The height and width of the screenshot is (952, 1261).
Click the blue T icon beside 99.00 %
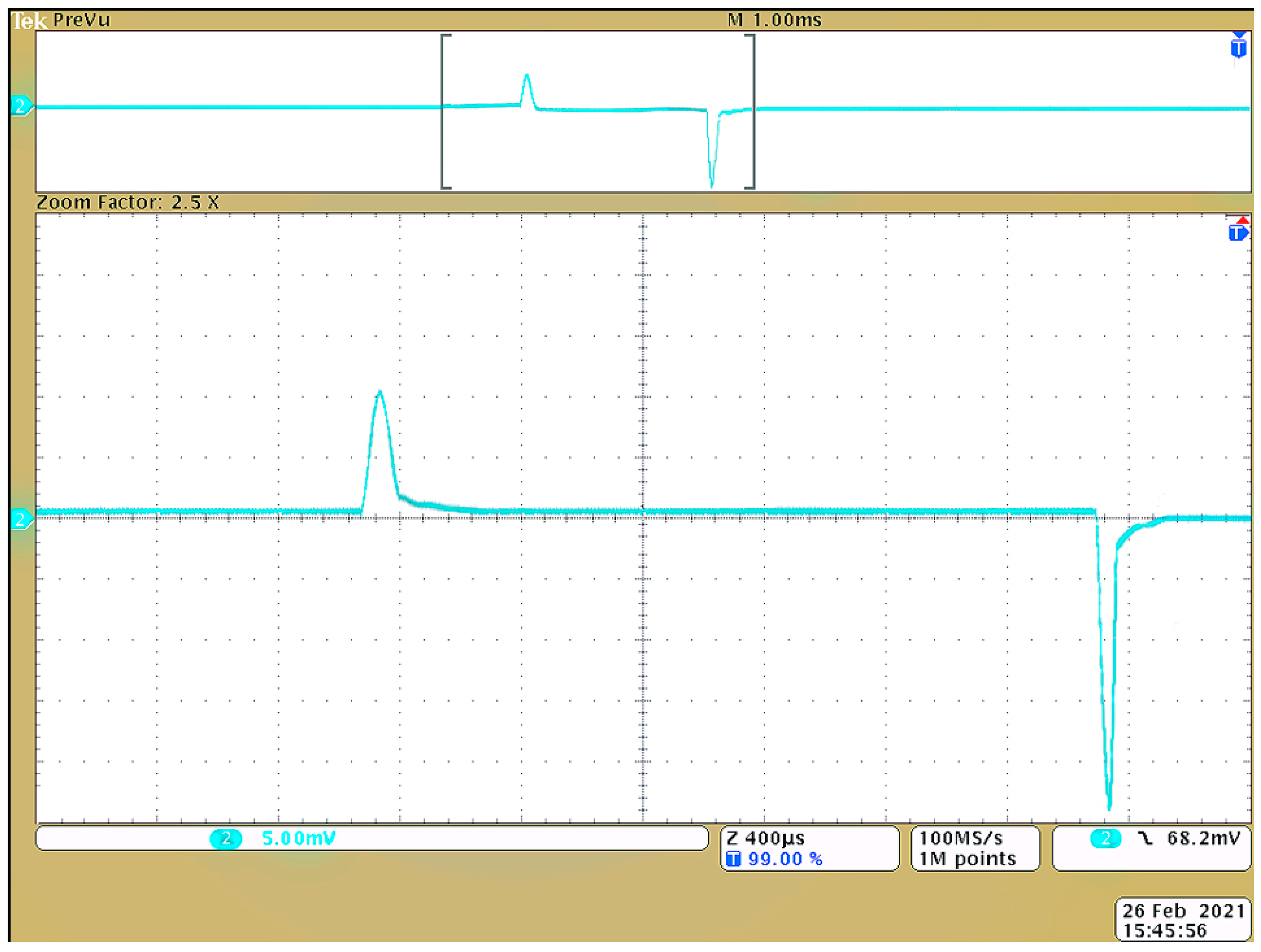(733, 859)
